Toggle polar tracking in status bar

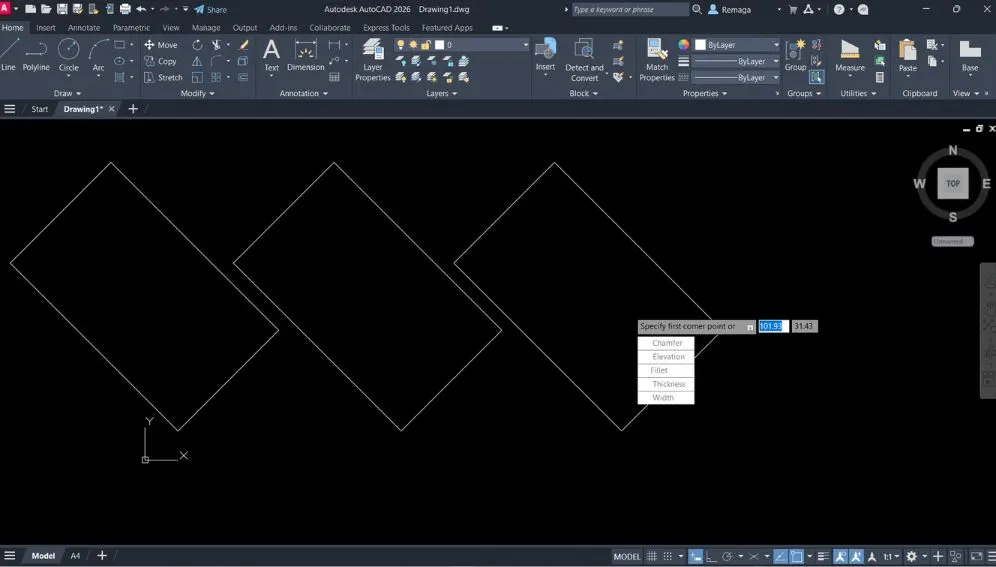pos(727,556)
